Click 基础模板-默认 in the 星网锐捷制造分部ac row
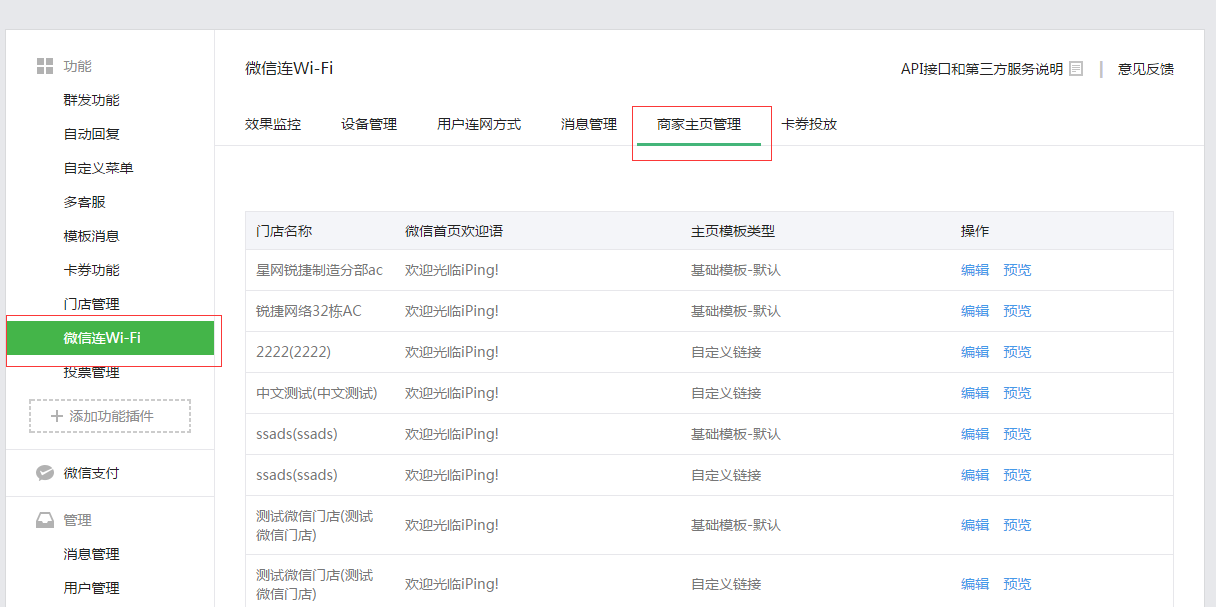 tap(736, 270)
